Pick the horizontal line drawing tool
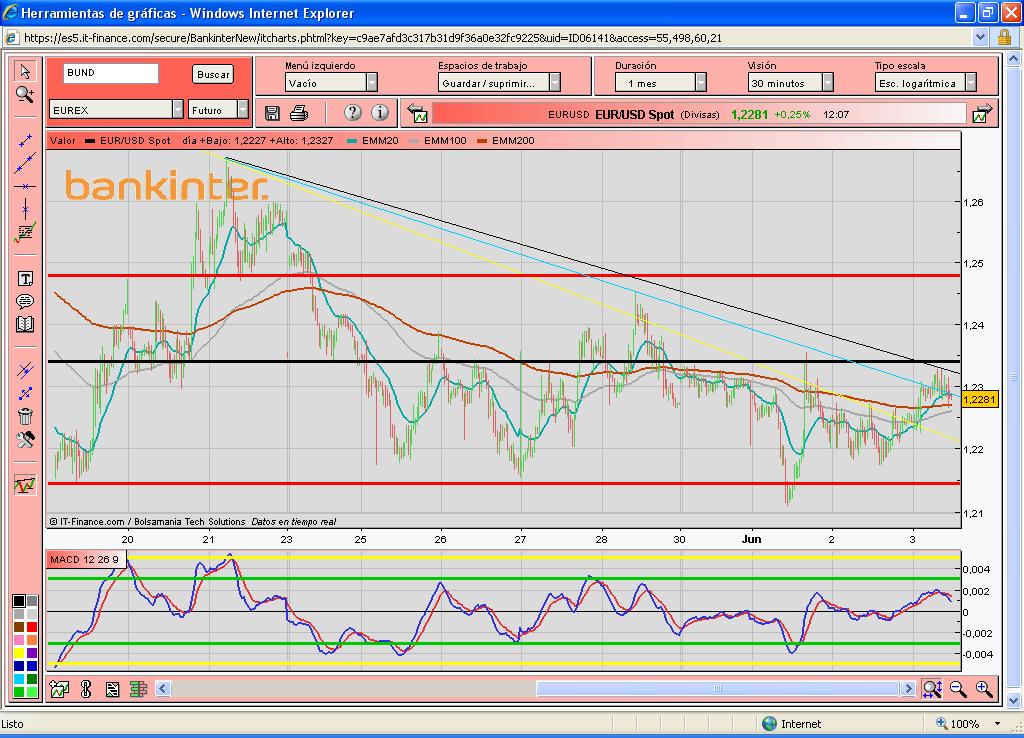Screen dimensions: 1024x738 [x=25, y=187]
